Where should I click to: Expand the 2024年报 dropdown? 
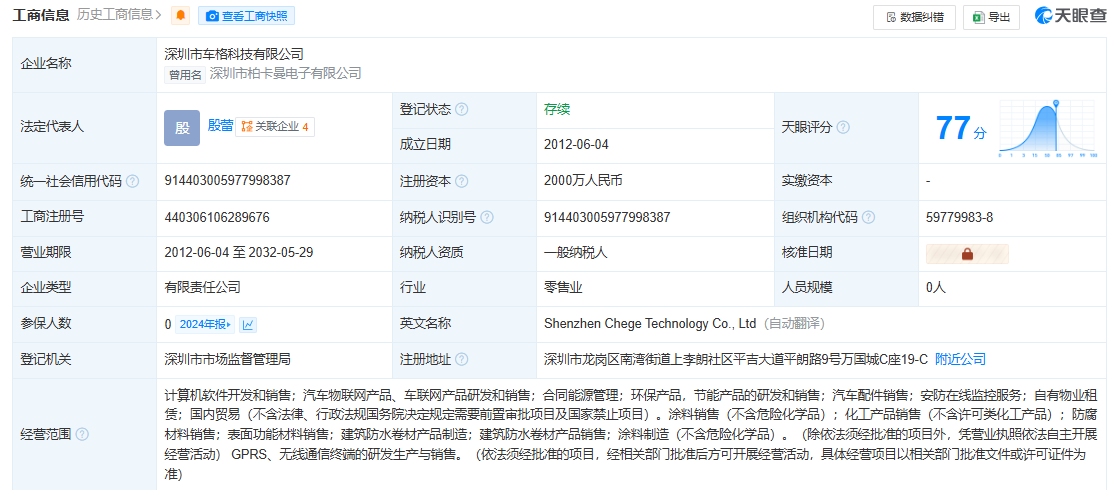click(x=205, y=324)
